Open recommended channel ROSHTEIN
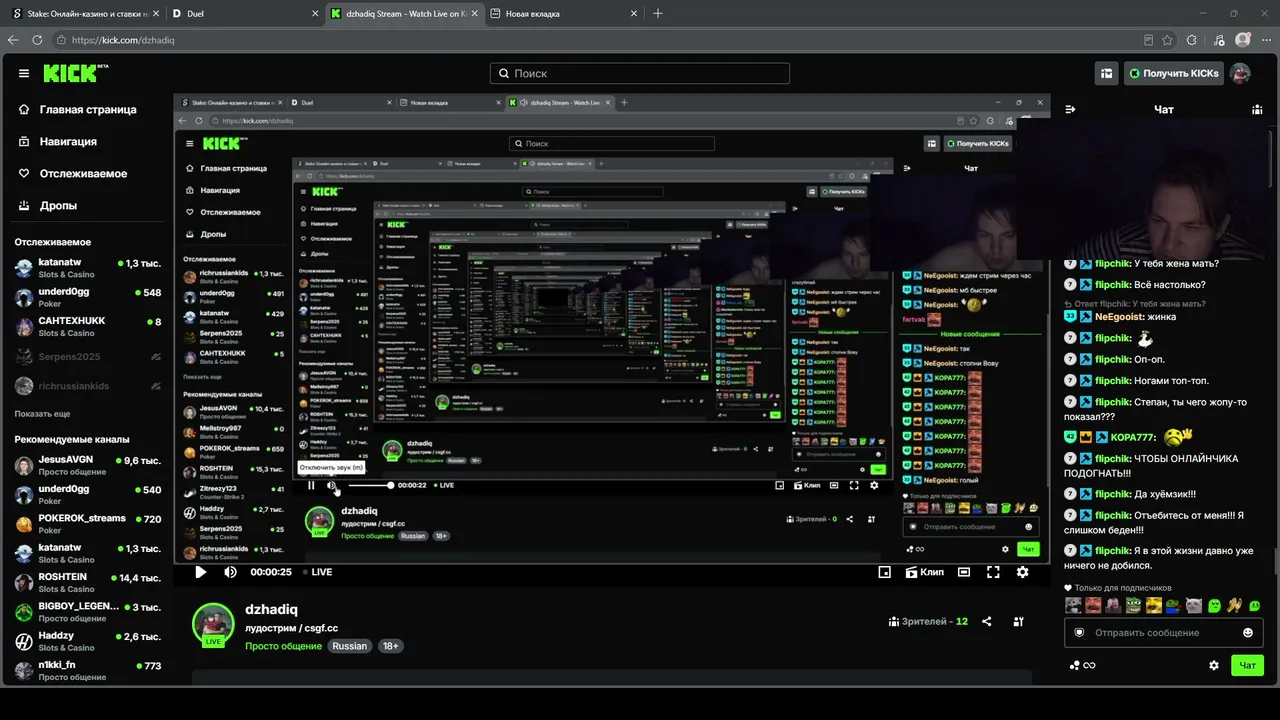The width and height of the screenshot is (1280, 720). click(88, 583)
